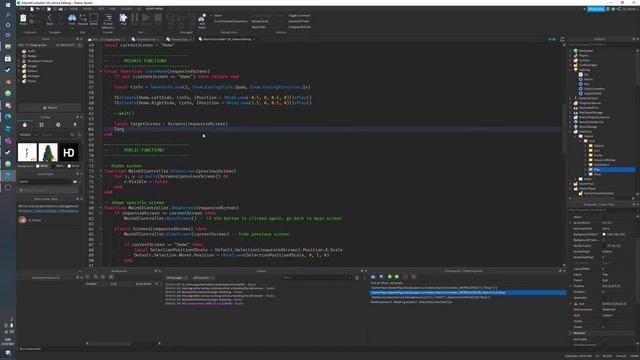This screenshot has width=640, height=360.
Task: Select the highlighted Play folder in Explorer
Action: pyautogui.click(x=611, y=169)
